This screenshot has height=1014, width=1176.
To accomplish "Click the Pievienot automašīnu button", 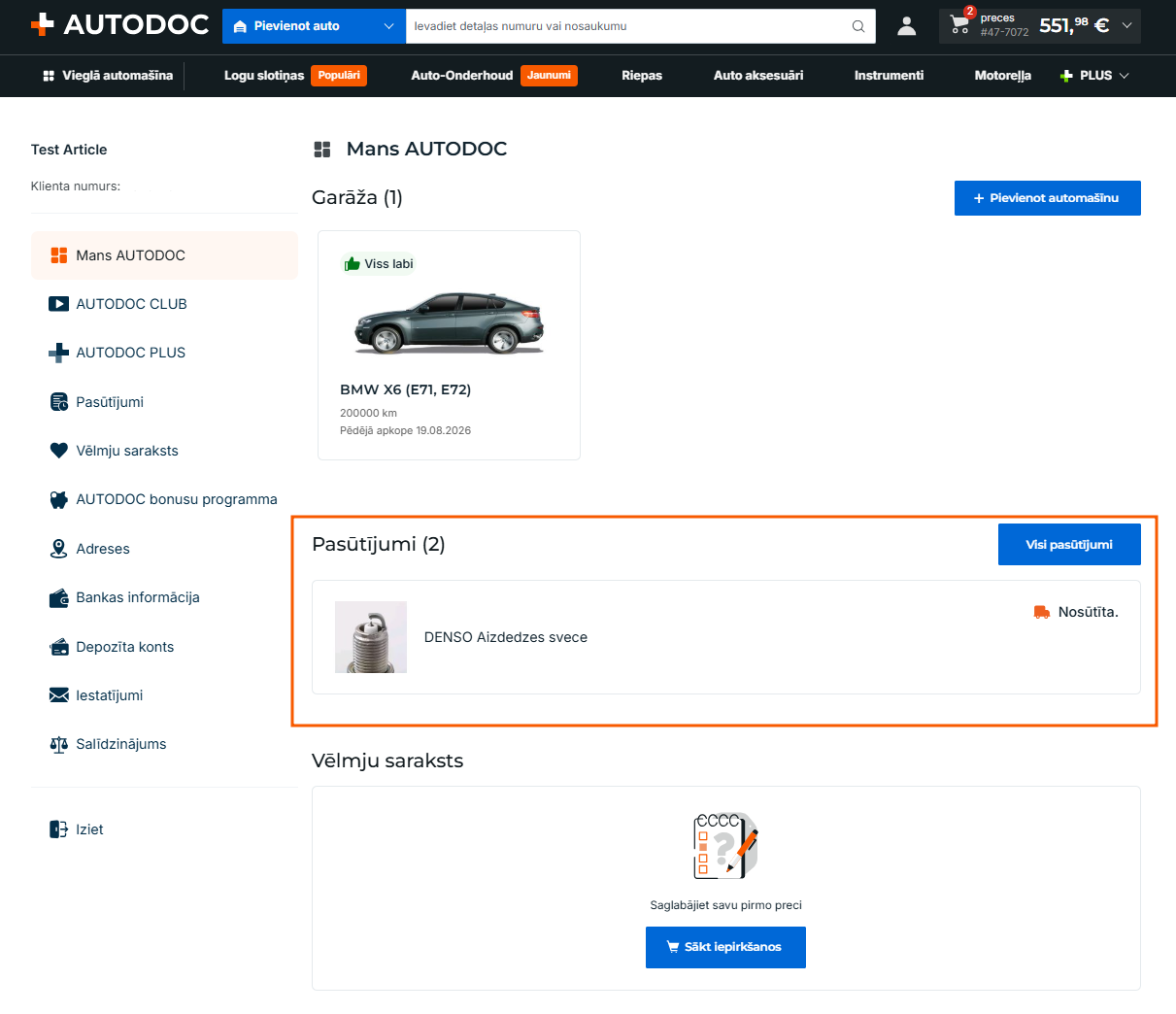I will tap(1047, 198).
